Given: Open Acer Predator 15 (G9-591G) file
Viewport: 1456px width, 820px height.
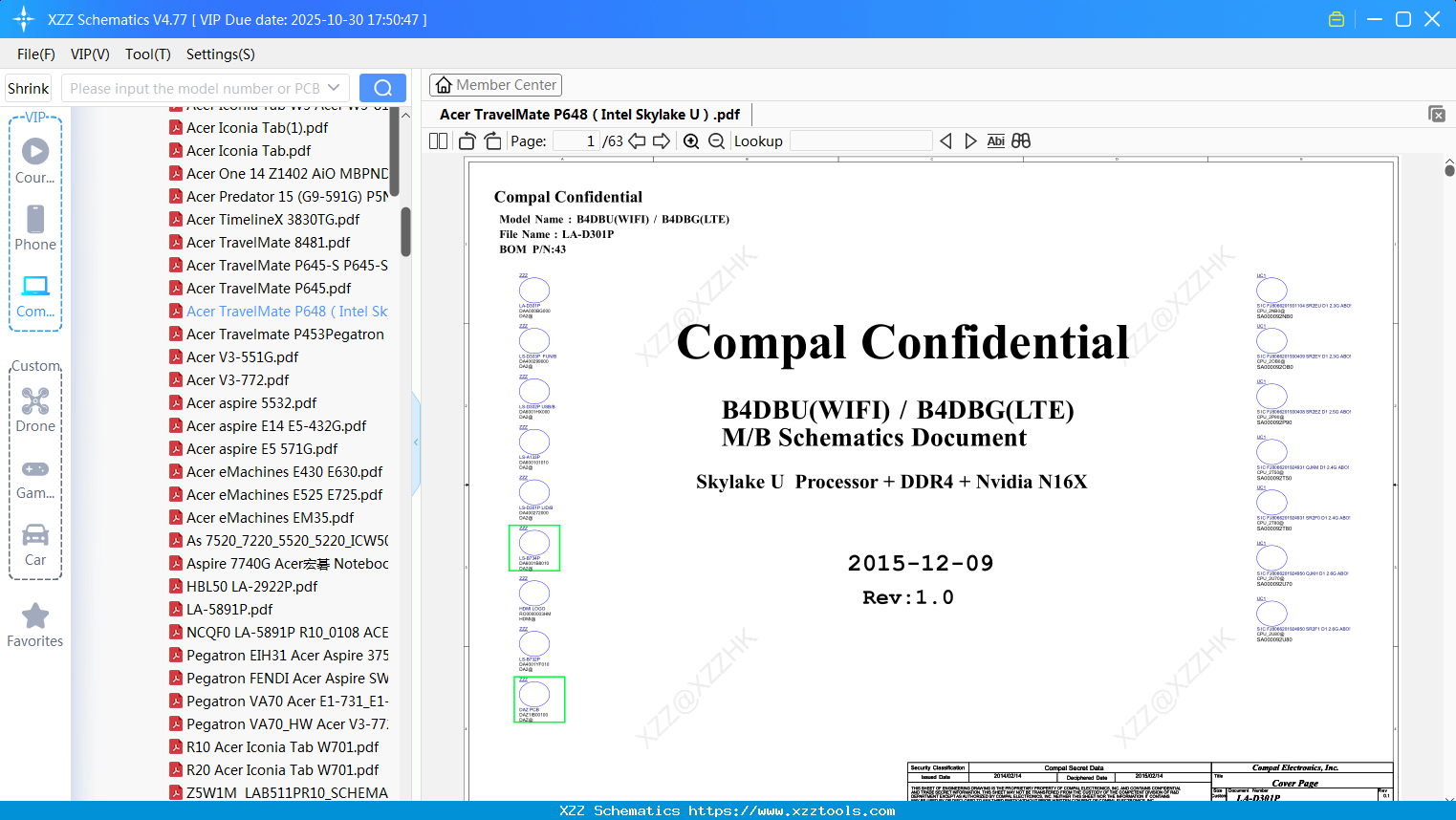Looking at the screenshot, I should point(278,197).
